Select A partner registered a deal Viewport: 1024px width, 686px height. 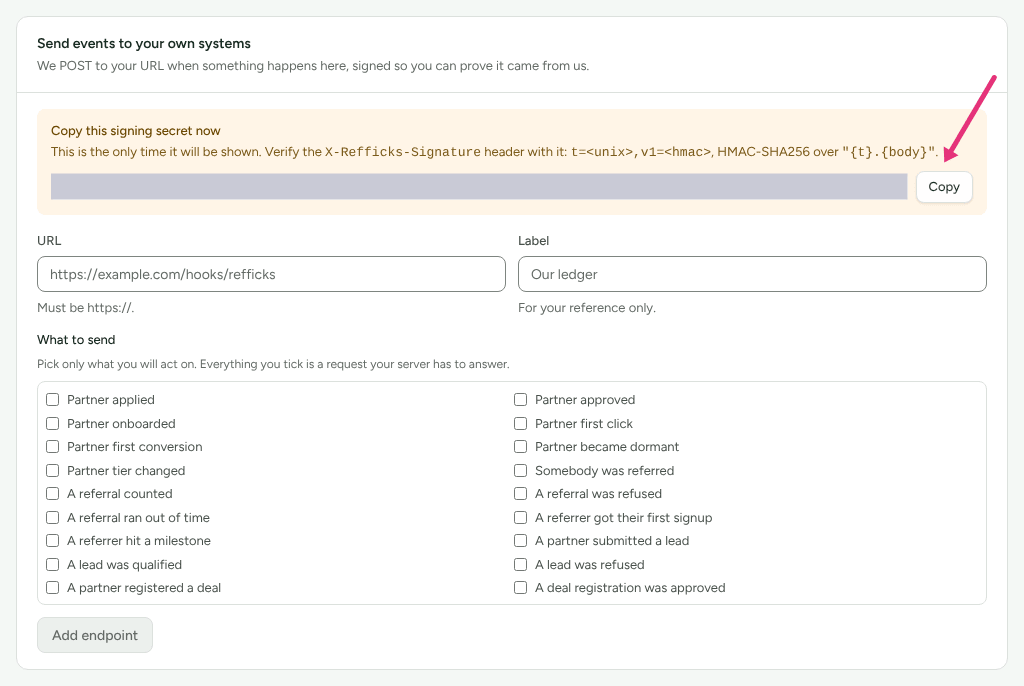click(53, 587)
